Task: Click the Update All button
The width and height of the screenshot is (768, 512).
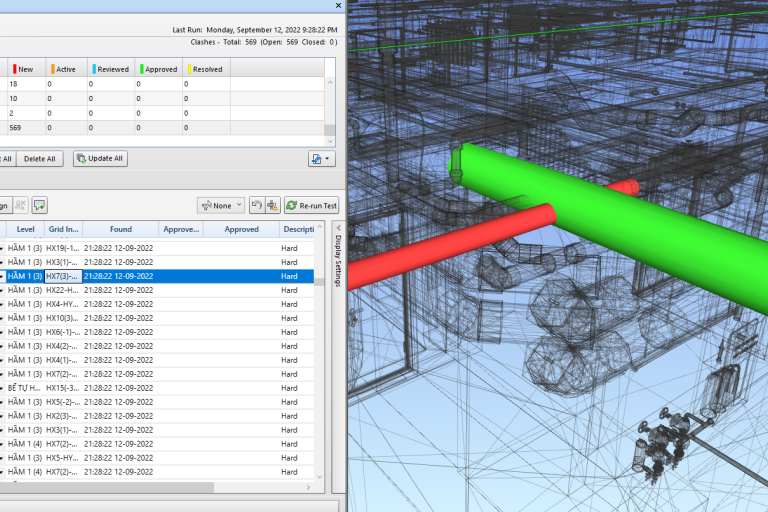Action: click(x=100, y=158)
